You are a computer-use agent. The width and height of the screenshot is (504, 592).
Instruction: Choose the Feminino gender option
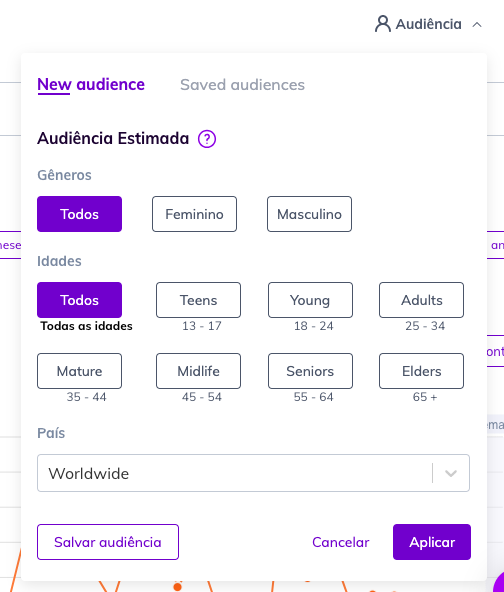tap(194, 214)
